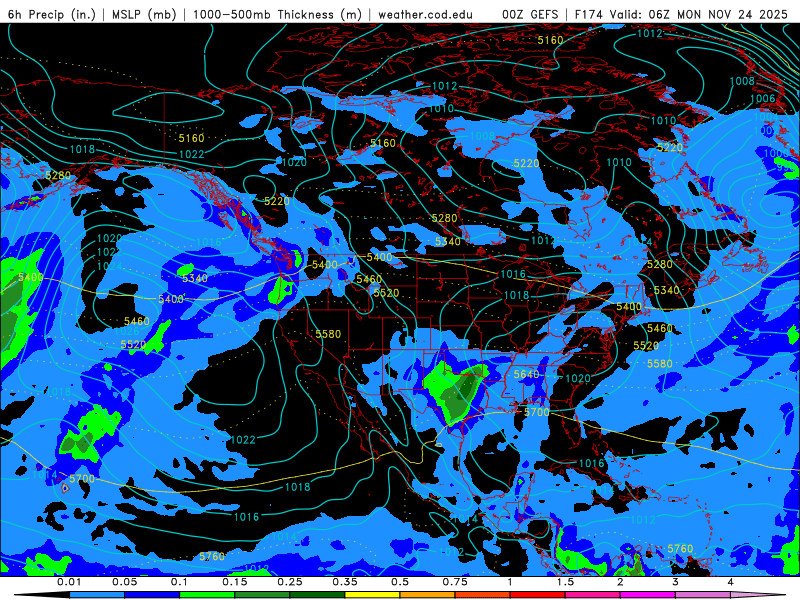This screenshot has width=800, height=600.
Task: Click the '00Z GEFS' model run text
Action: 530,14
